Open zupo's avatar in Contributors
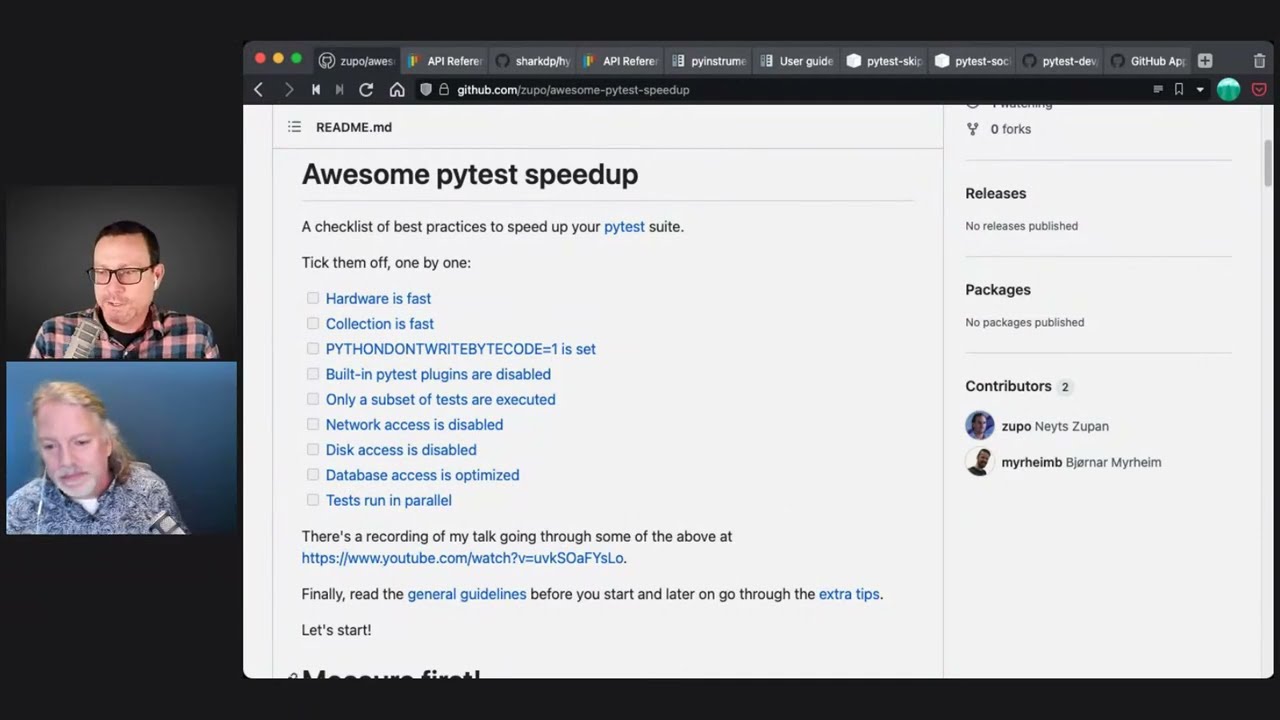1280x720 pixels. click(980, 425)
